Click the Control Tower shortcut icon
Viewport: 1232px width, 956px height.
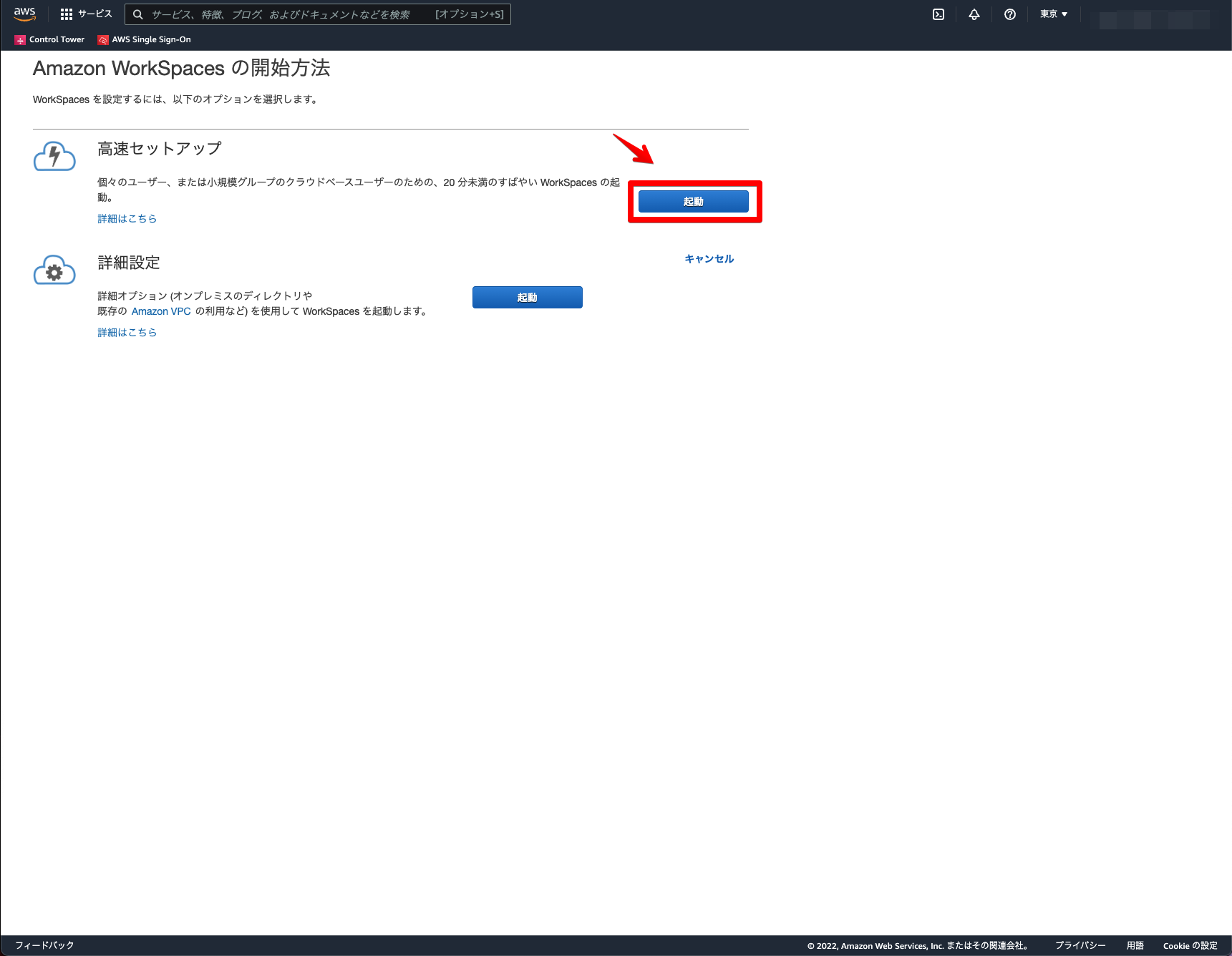(19, 39)
